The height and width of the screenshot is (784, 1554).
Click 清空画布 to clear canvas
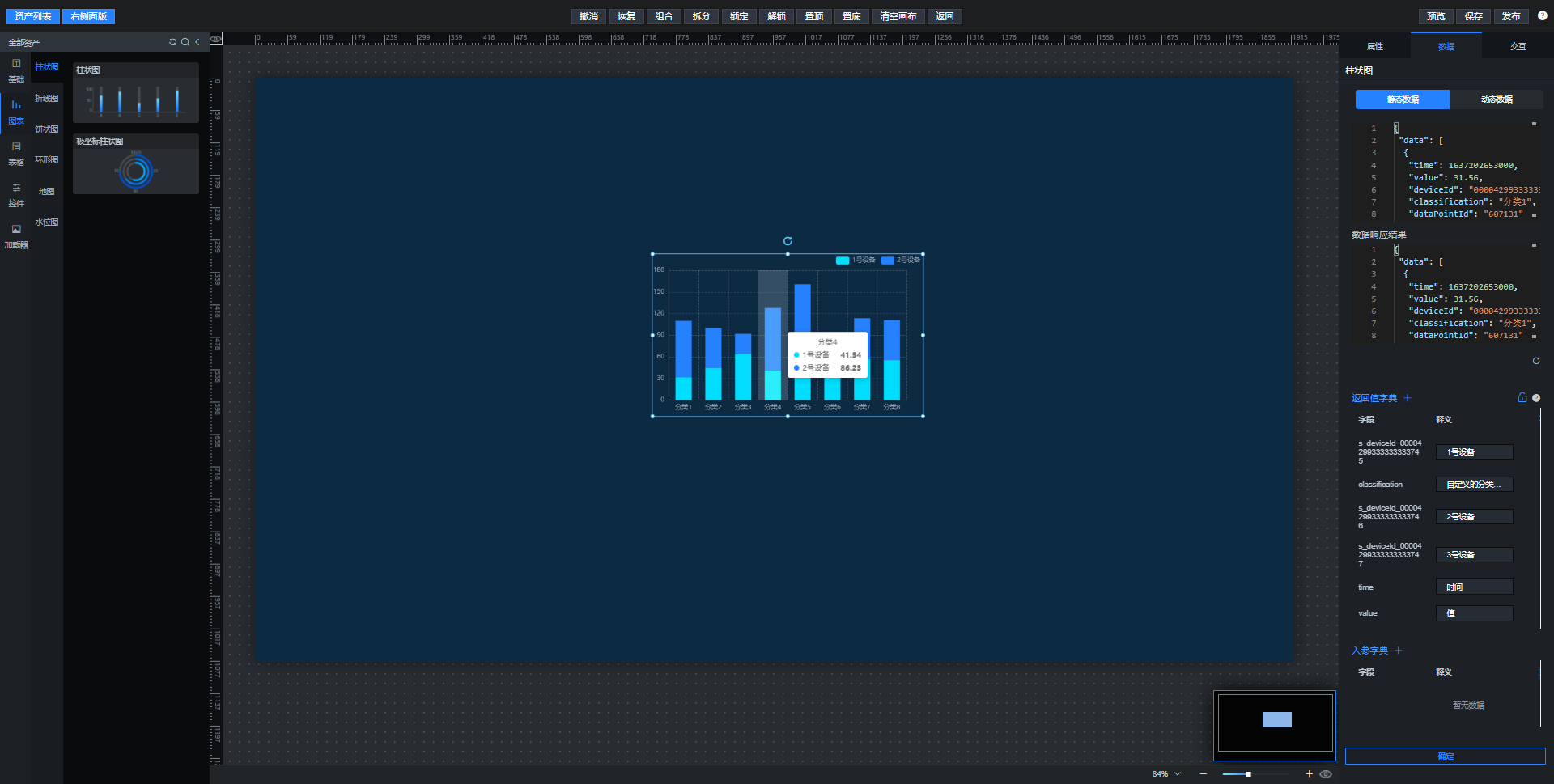coord(898,16)
